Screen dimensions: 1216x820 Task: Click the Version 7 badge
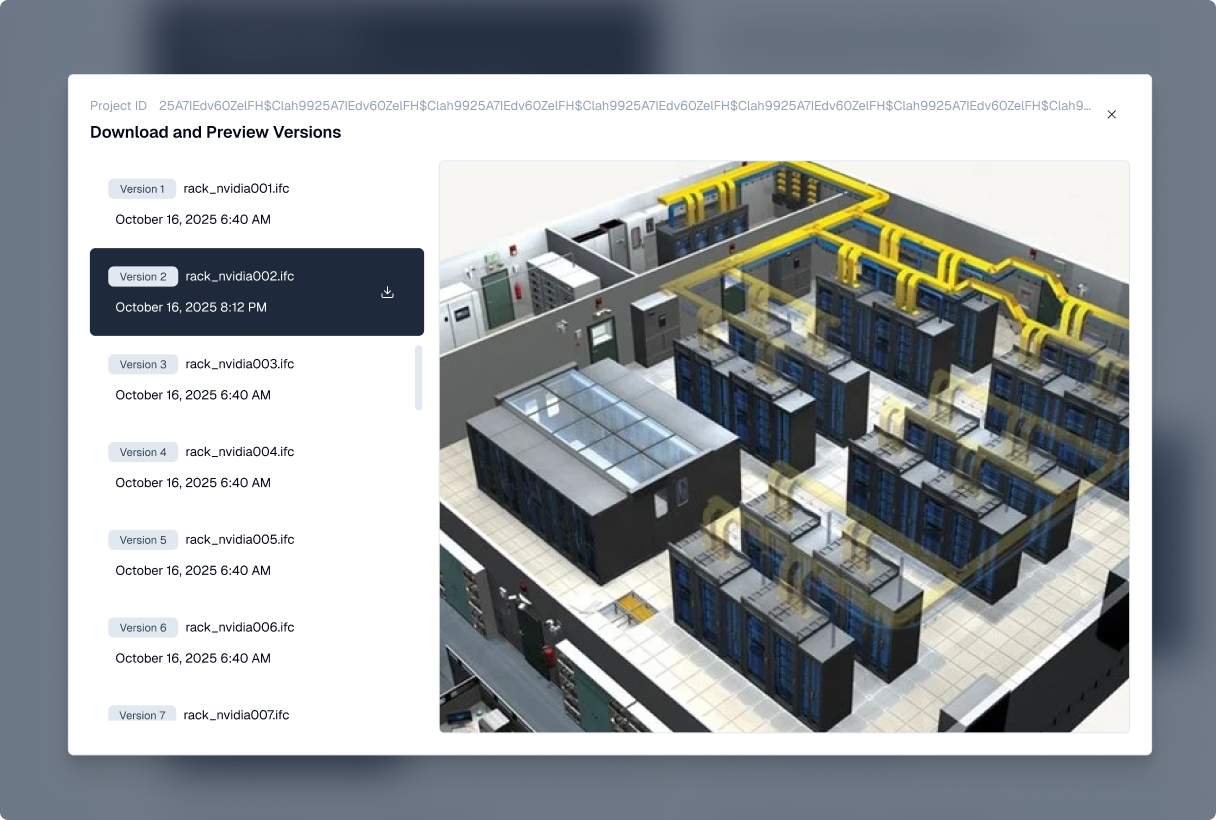142,715
